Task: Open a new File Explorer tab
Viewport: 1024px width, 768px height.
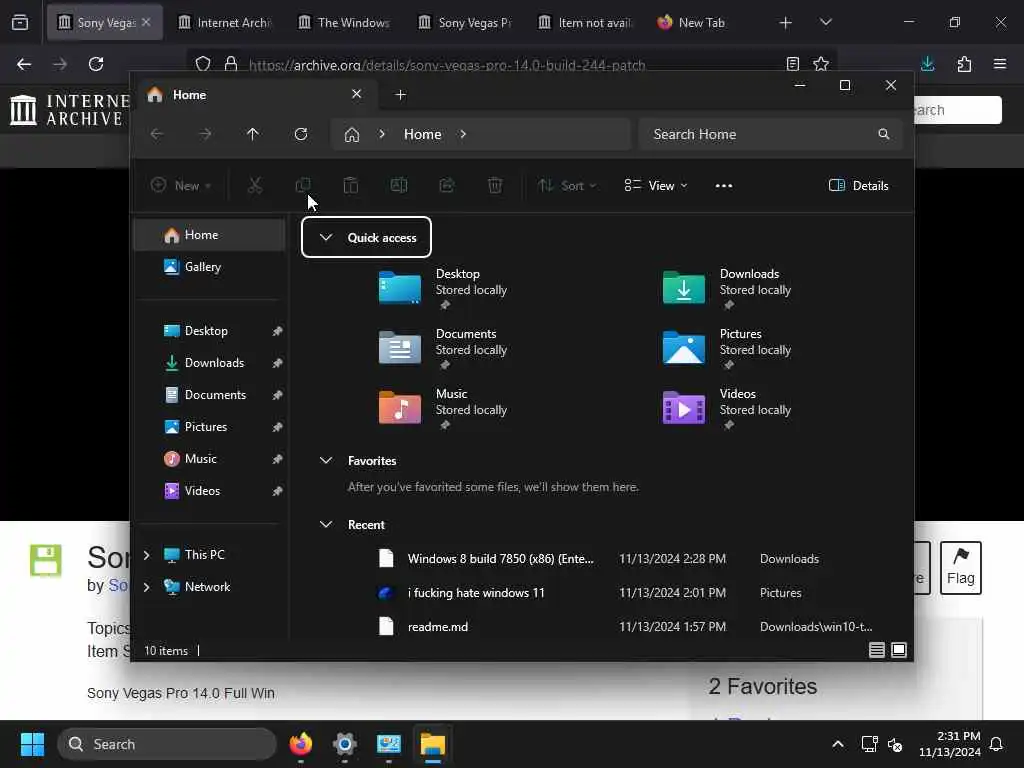Action: coord(400,95)
